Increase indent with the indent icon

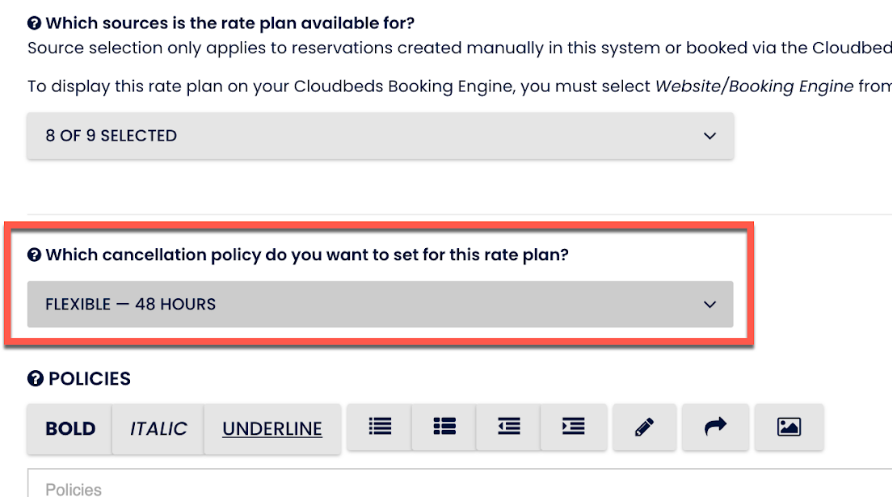[x=573, y=428]
